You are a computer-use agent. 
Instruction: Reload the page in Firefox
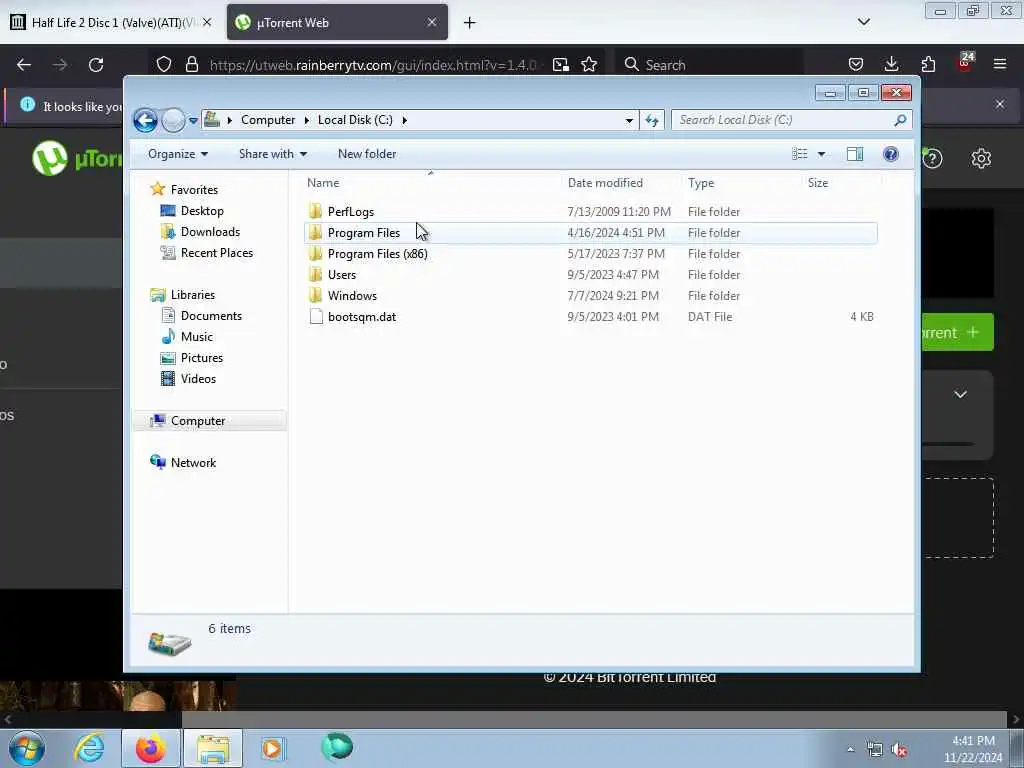(x=96, y=65)
